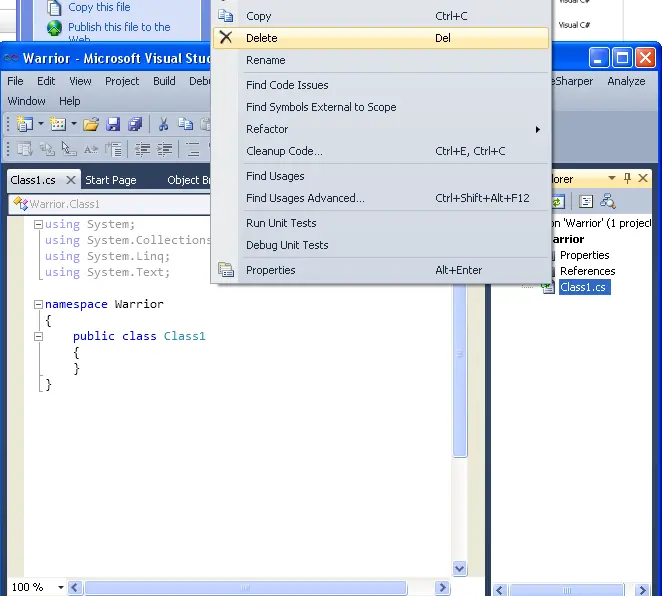Click the Cut scissors icon
The image size is (662, 596).
click(163, 124)
